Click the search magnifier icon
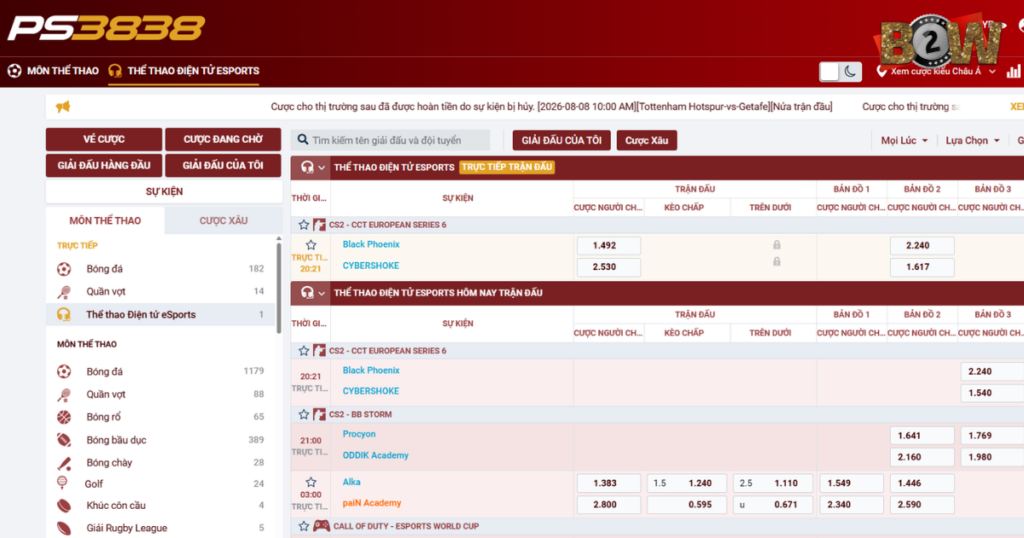1024x538 pixels. pyautogui.click(x=303, y=140)
